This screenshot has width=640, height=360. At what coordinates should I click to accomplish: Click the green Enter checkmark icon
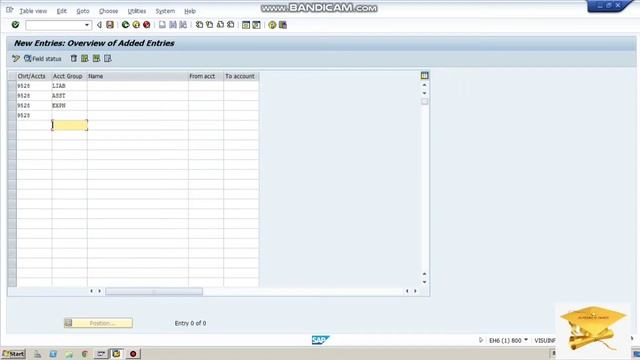[16, 25]
